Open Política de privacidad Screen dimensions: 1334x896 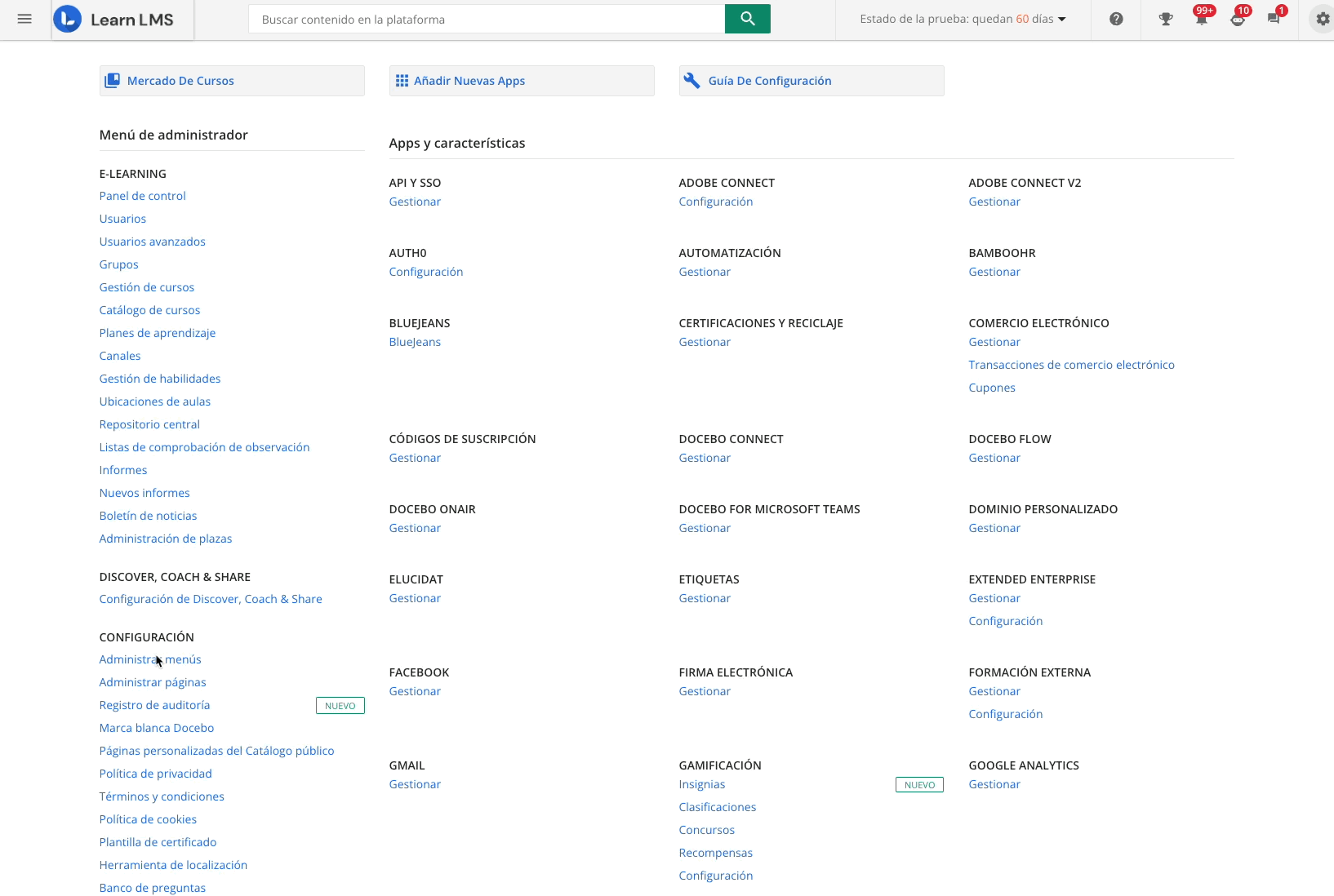tap(155, 774)
